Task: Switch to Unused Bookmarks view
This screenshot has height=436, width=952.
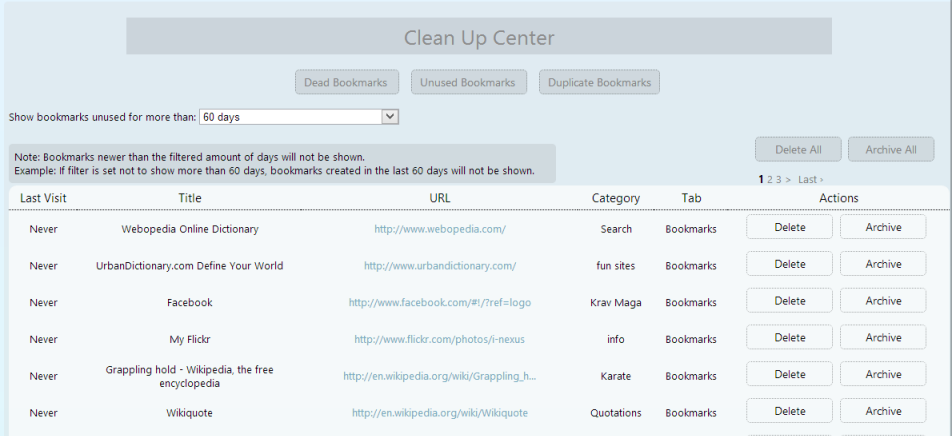Action: (x=467, y=83)
